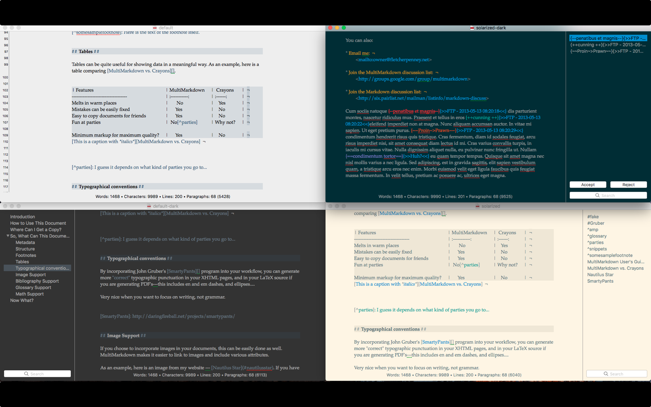This screenshot has height=407, width=651.
Task: Open 'How to Use This Document' in the outline
Action: (x=38, y=223)
